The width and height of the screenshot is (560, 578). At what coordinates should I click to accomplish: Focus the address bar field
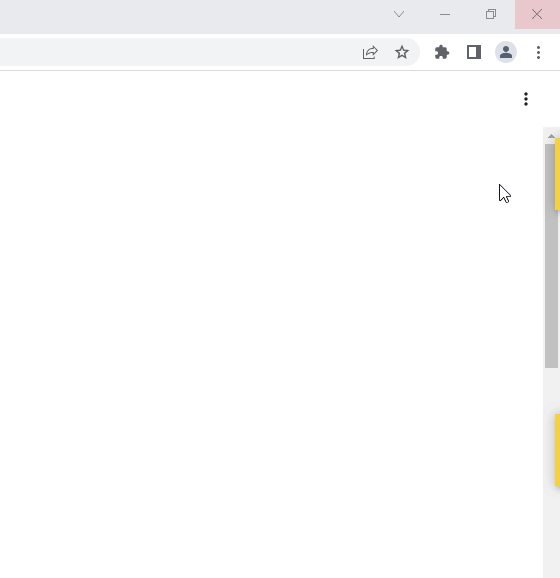[177, 52]
